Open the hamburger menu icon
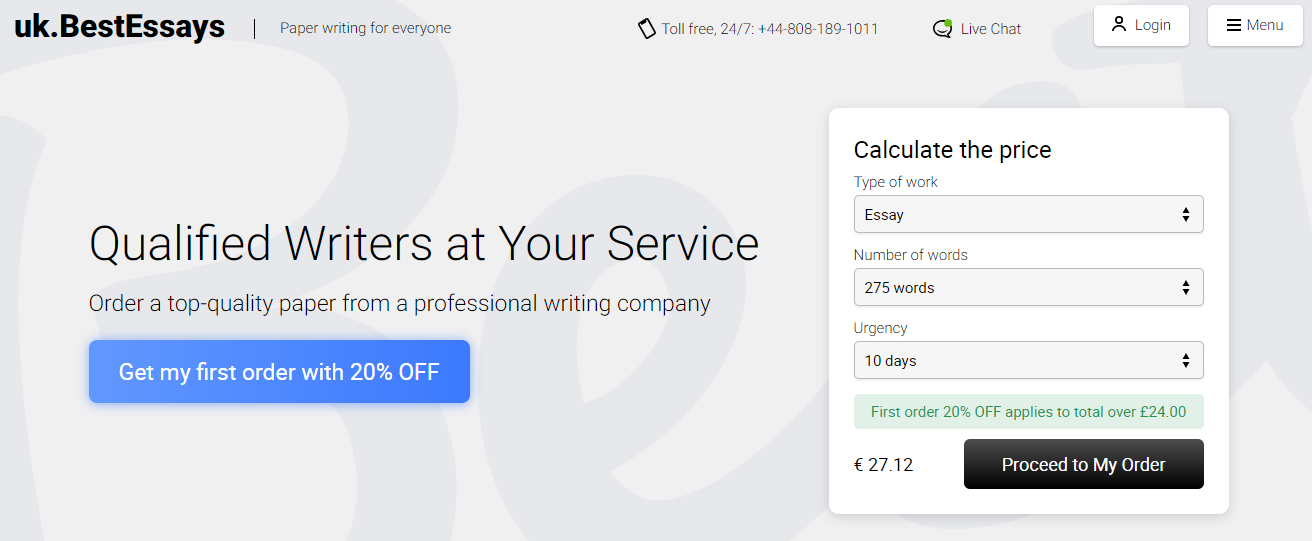This screenshot has height=541, width=1312. pyautogui.click(x=1234, y=25)
